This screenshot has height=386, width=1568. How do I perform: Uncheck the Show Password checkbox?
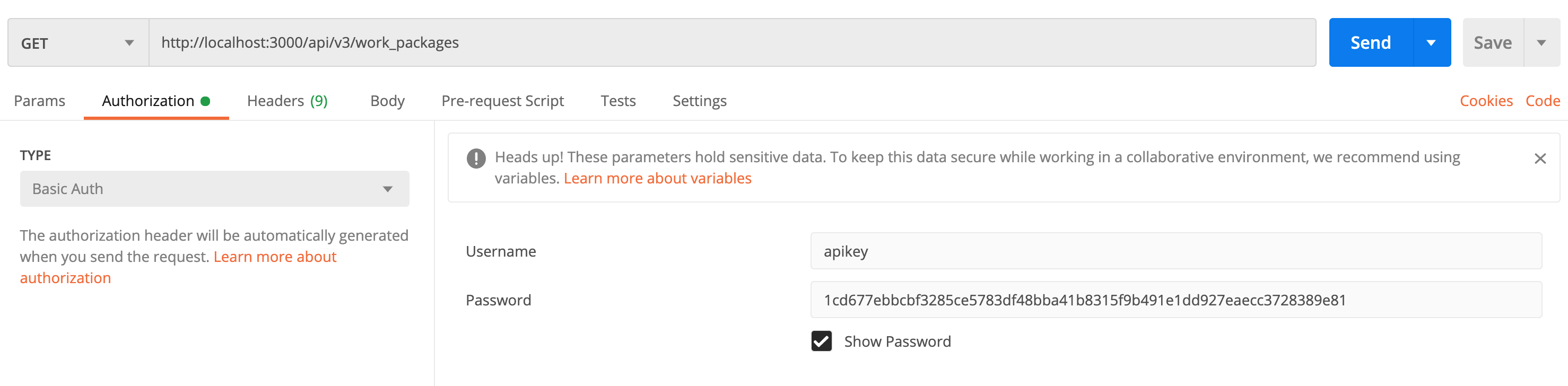(821, 341)
